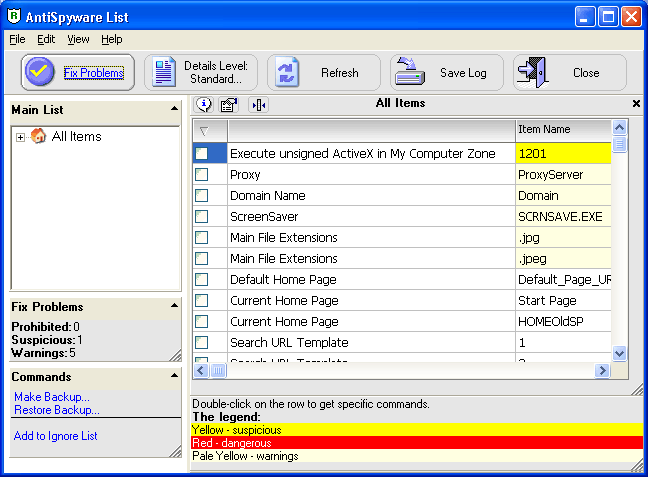
Task: Click the table's scroll left arrow
Action: 201,370
